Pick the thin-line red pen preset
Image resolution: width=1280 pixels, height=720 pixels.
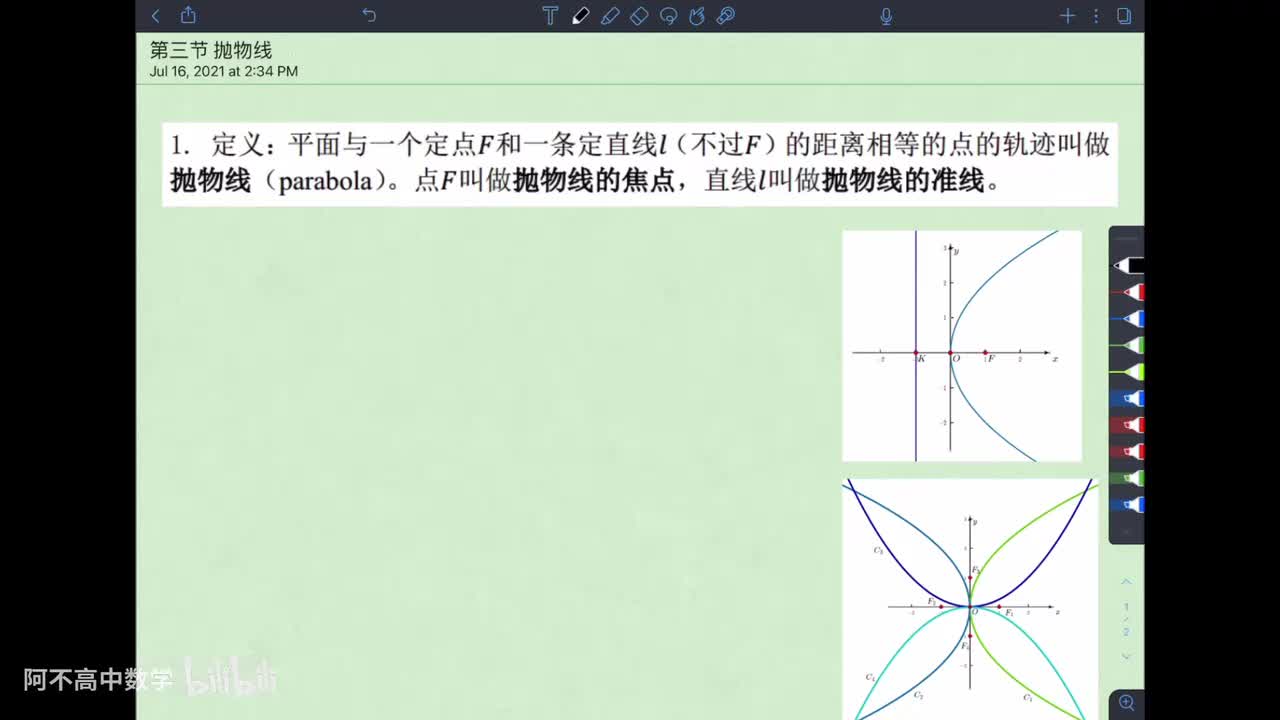point(1128,292)
